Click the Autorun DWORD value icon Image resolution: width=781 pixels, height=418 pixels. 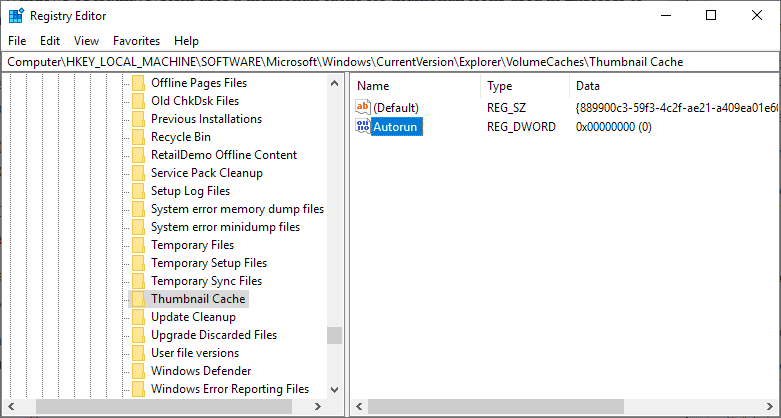pos(363,127)
